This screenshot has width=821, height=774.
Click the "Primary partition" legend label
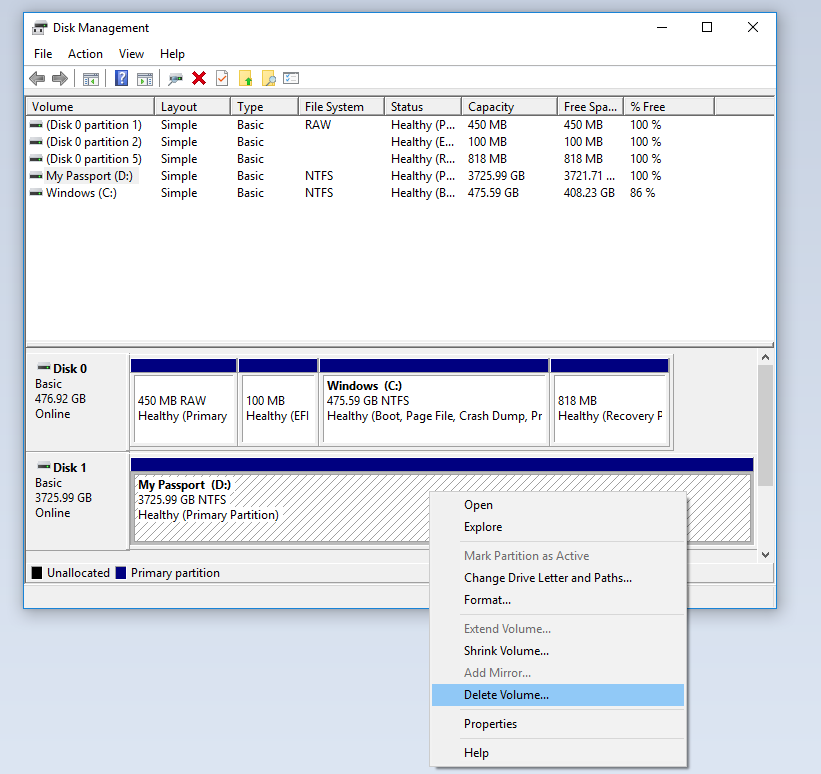[x=175, y=573]
